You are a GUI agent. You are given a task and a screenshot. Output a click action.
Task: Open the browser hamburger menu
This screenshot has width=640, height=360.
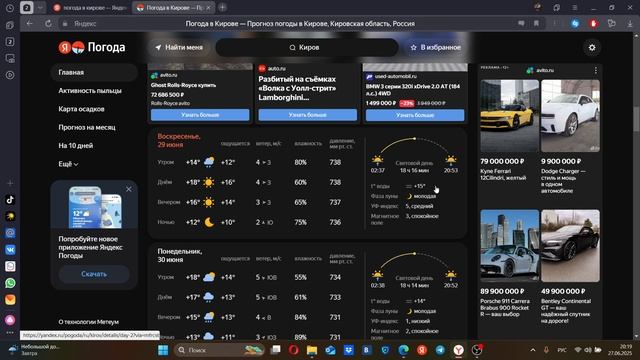tap(575, 8)
